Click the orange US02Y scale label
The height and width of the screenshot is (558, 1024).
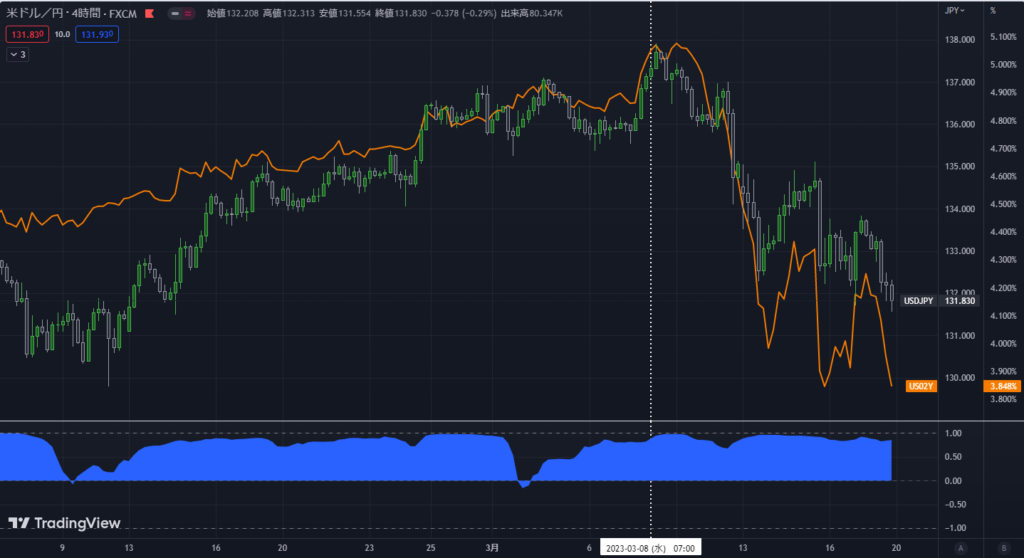point(919,386)
